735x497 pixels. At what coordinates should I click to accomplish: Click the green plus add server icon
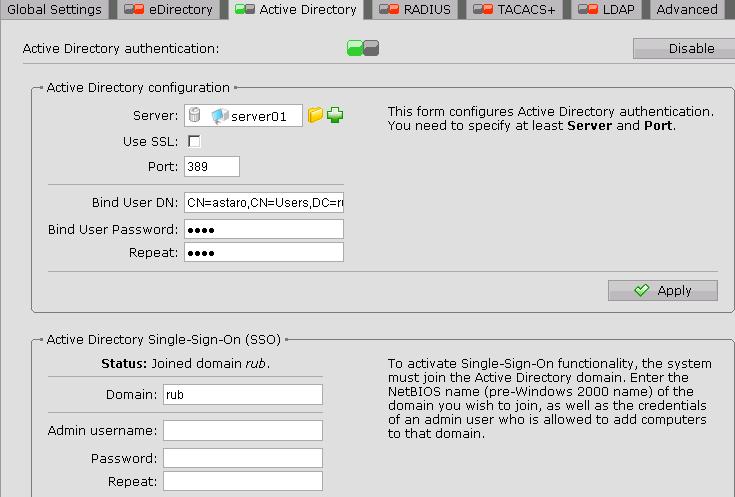click(x=335, y=115)
